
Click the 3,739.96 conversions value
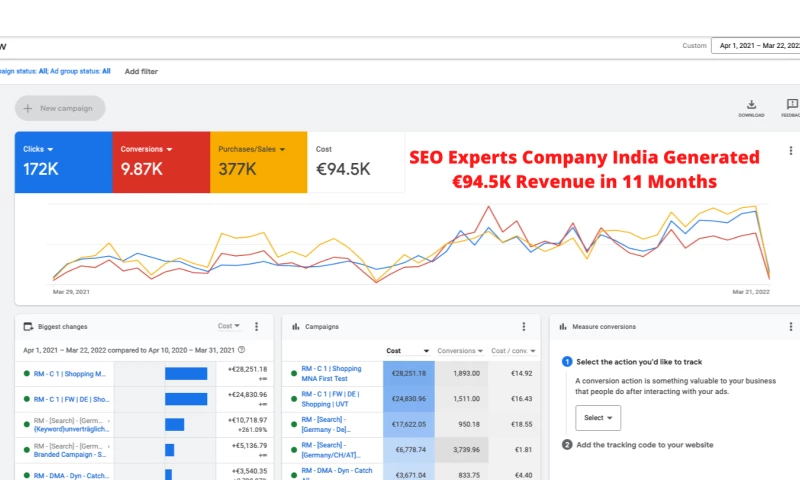[x=466, y=450]
